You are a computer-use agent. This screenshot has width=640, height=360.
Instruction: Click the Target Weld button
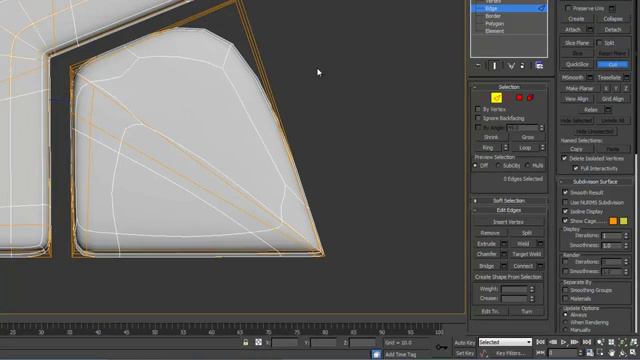point(526,254)
